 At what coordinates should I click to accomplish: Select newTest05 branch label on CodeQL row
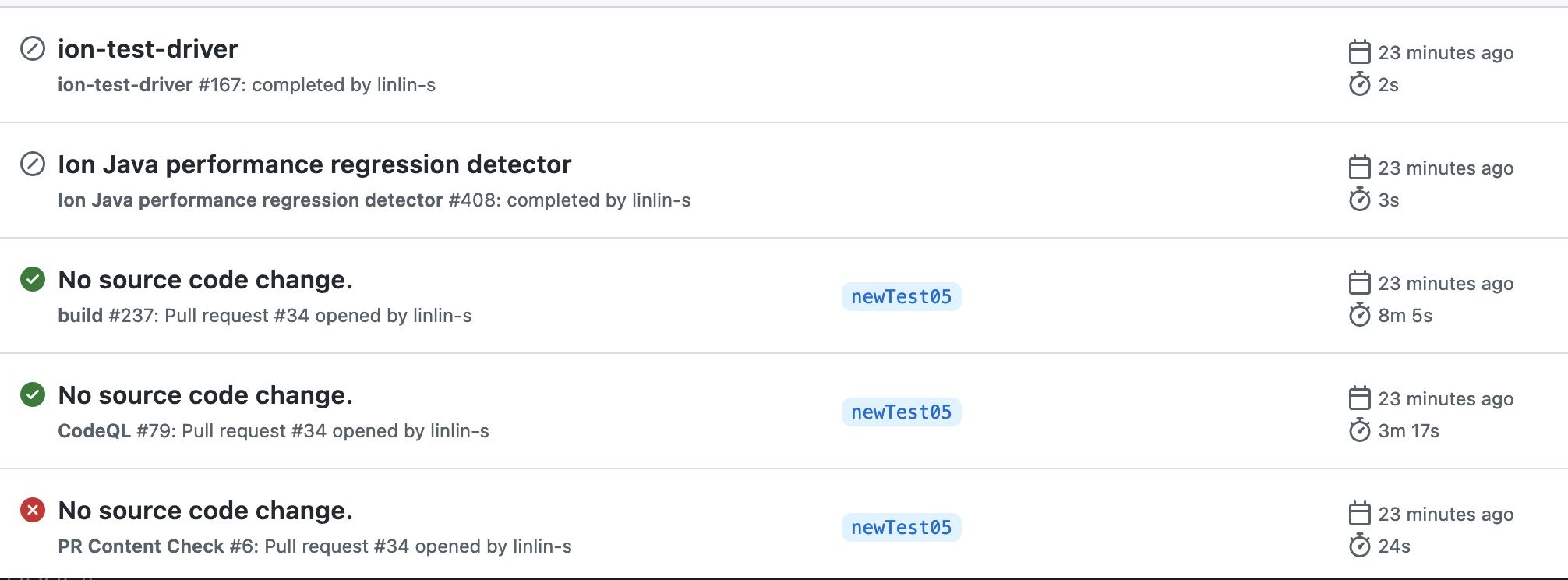pyautogui.click(x=901, y=412)
